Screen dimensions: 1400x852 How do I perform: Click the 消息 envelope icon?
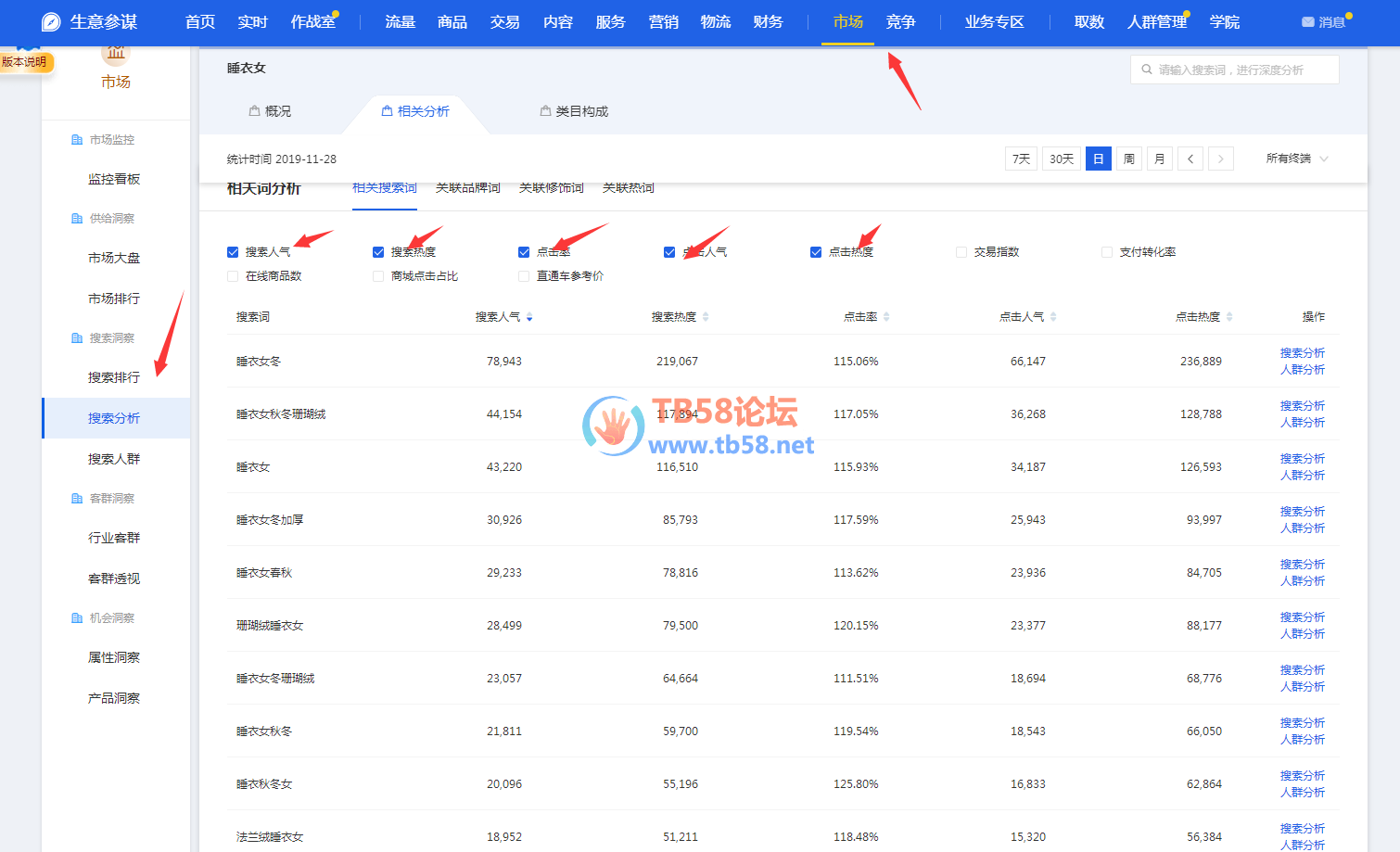point(1307,22)
